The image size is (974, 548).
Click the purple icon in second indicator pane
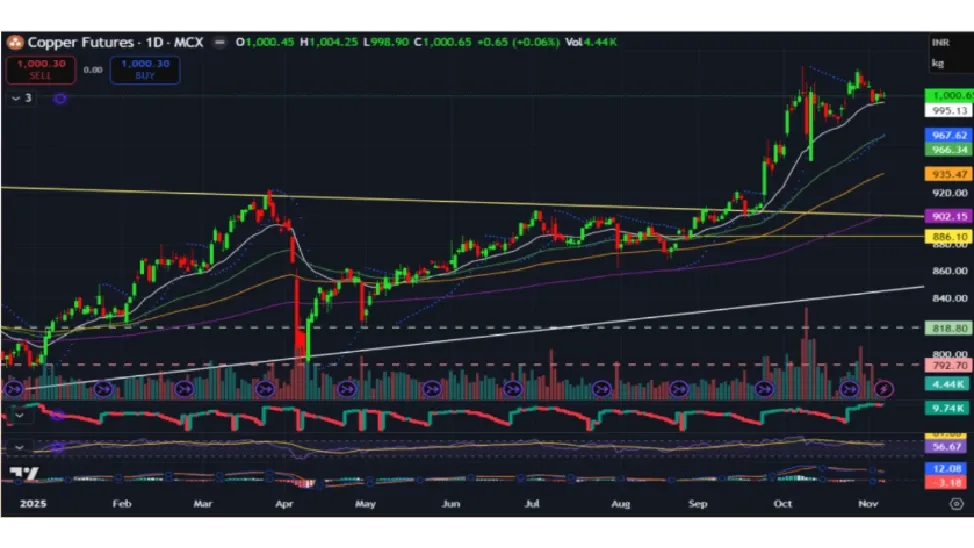pos(57,415)
